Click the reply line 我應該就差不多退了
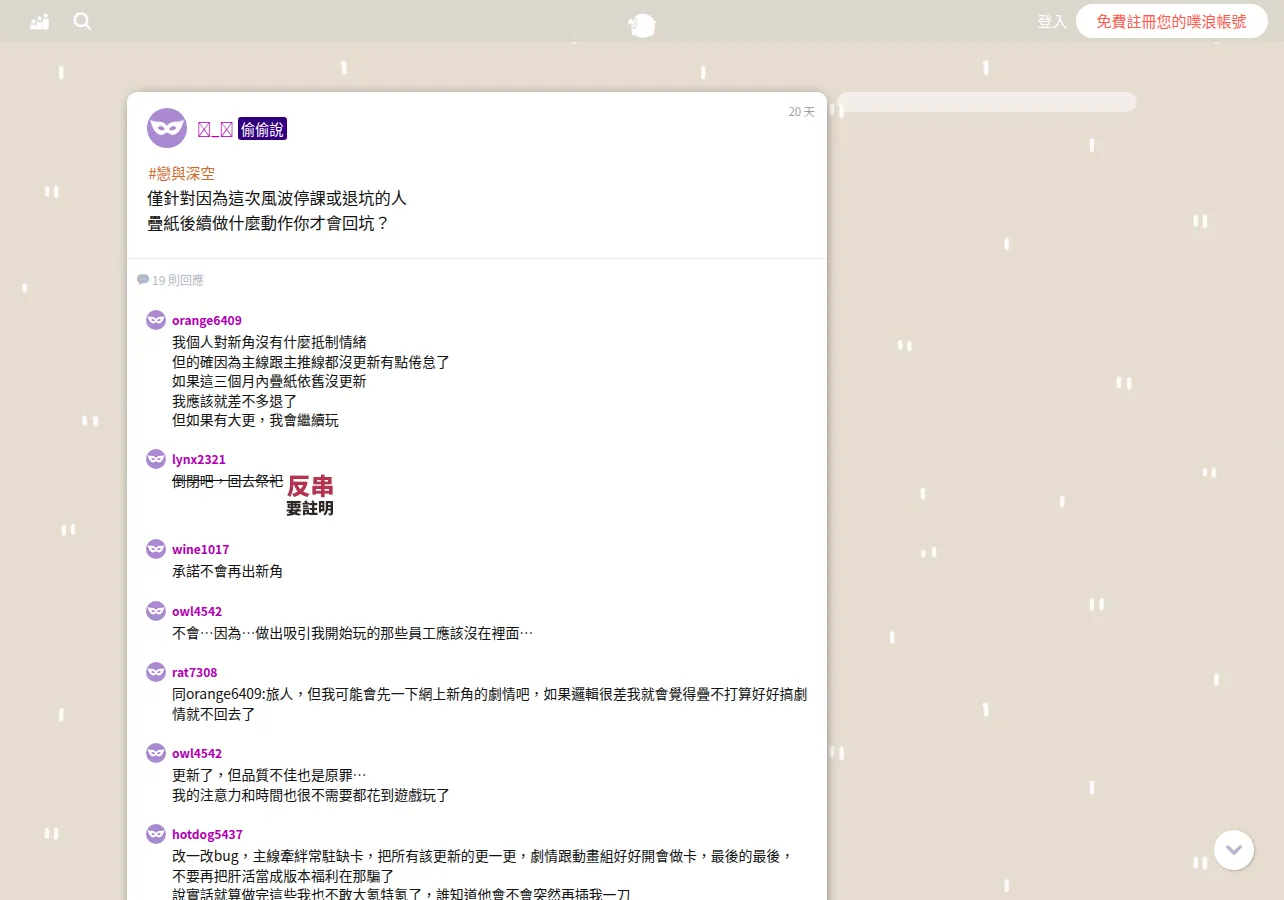The height and width of the screenshot is (900, 1284). (234, 401)
